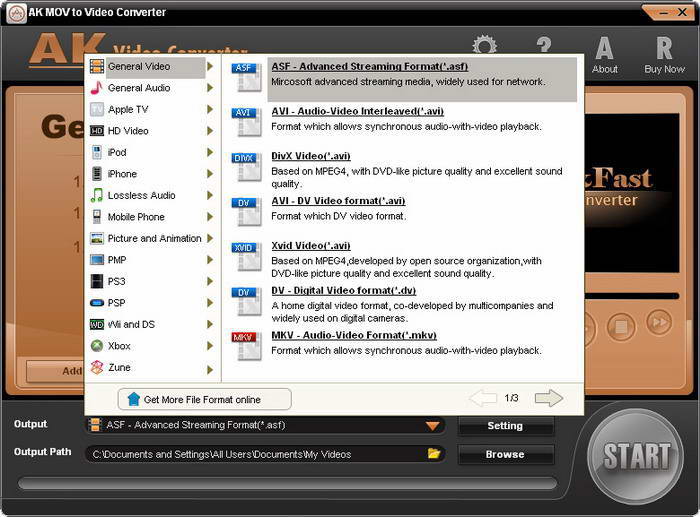Click the stop playback button
Viewport: 700px width, 517px height.
[x=621, y=327]
